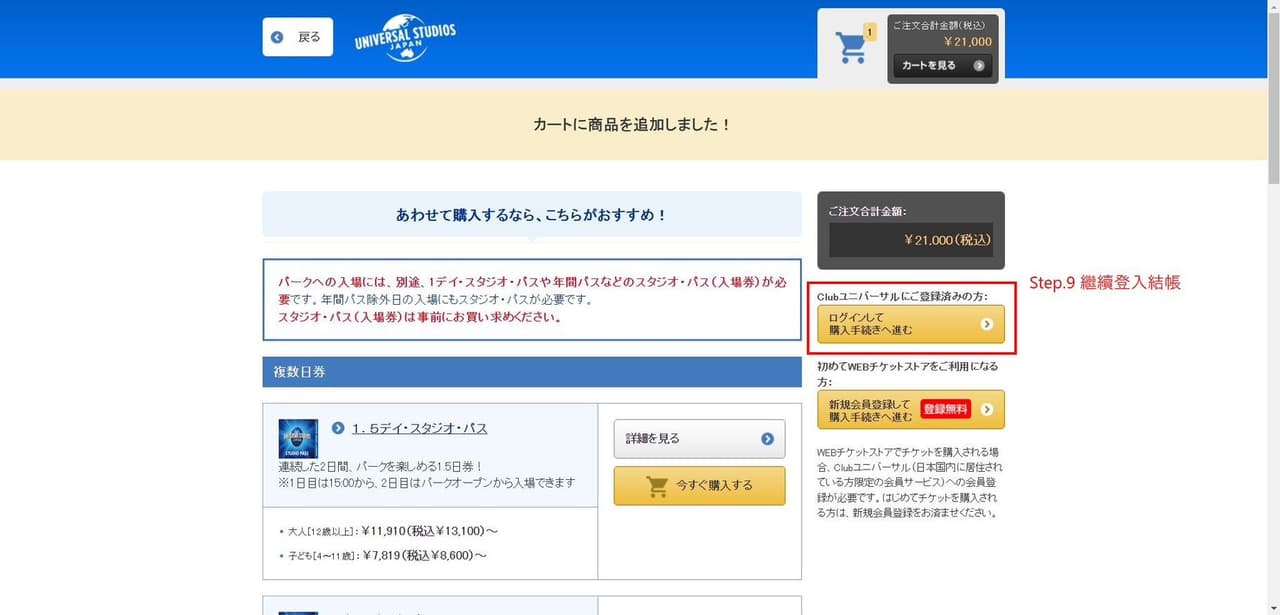This screenshot has width=1280, height=615.
Task: Click the 登録無料 red badge
Action: coord(946,409)
